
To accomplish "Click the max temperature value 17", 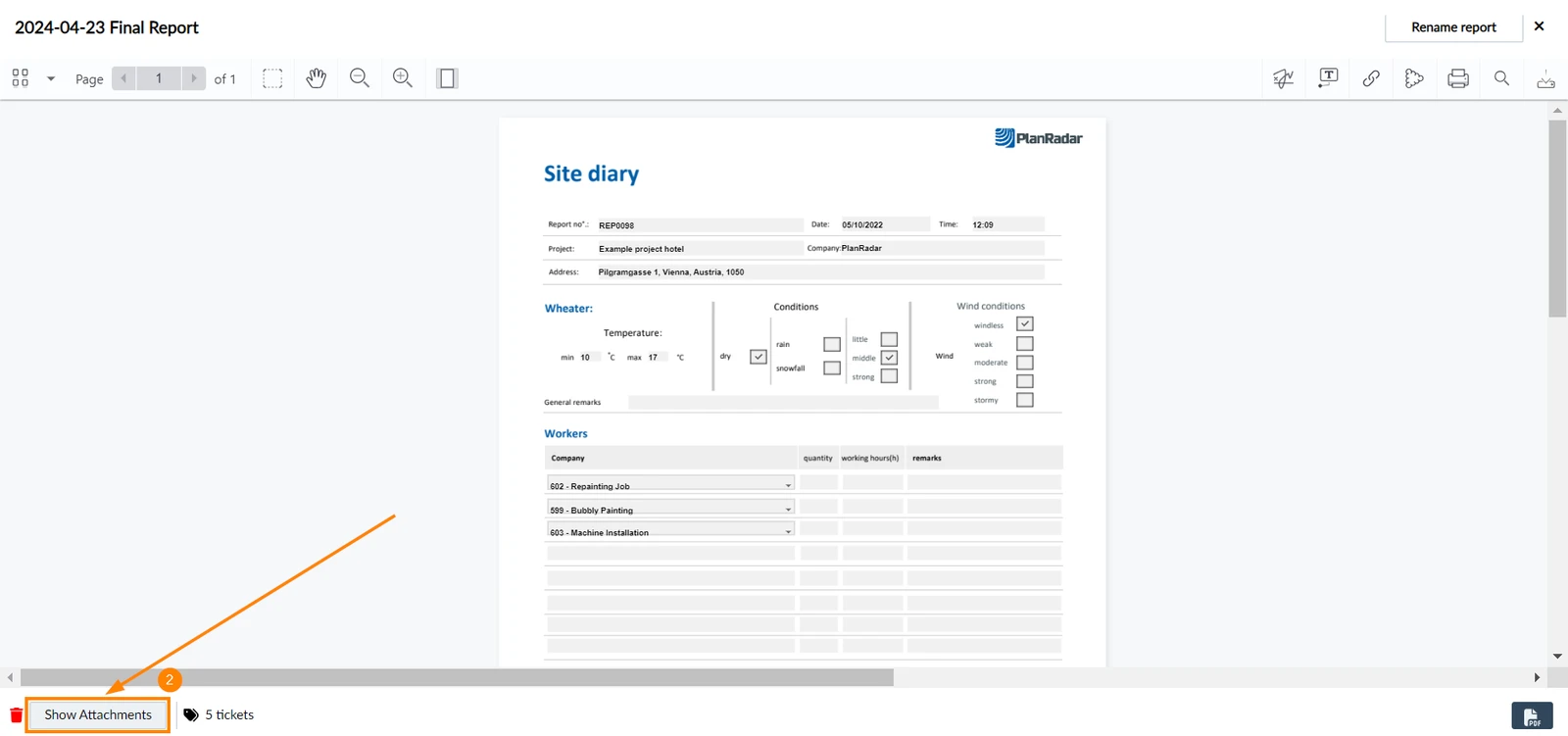I will point(656,357).
